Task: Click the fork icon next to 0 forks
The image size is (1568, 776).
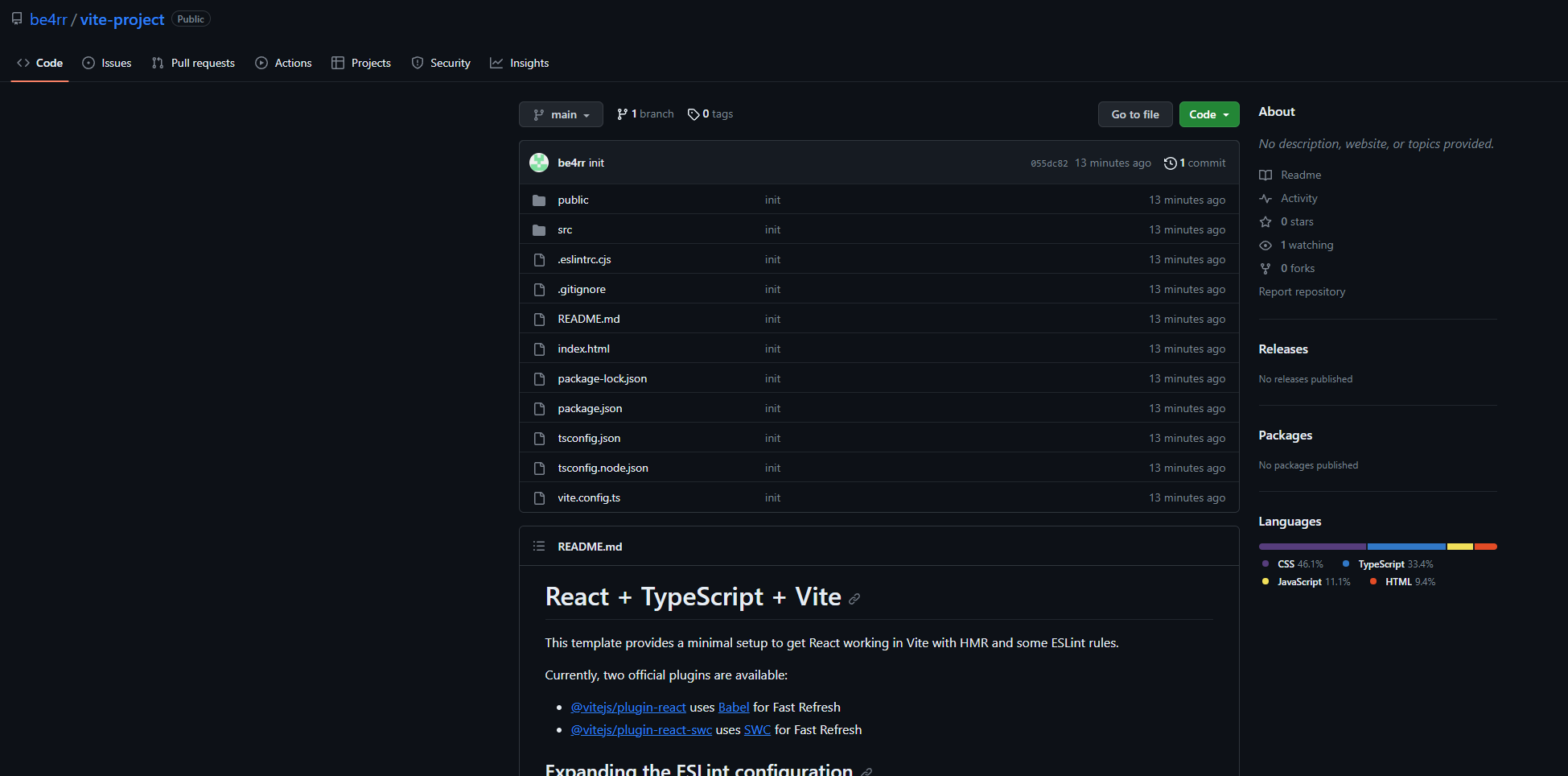Action: pos(1266,268)
